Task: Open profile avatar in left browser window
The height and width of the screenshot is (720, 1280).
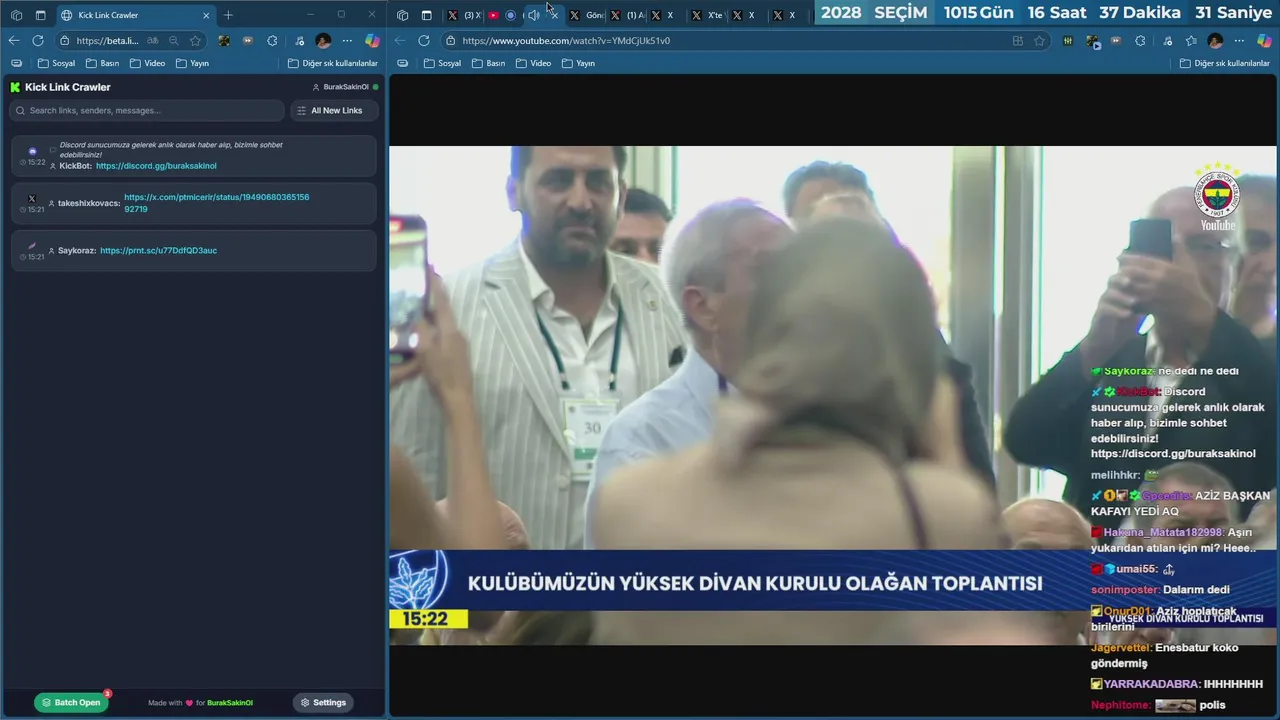Action: [323, 41]
